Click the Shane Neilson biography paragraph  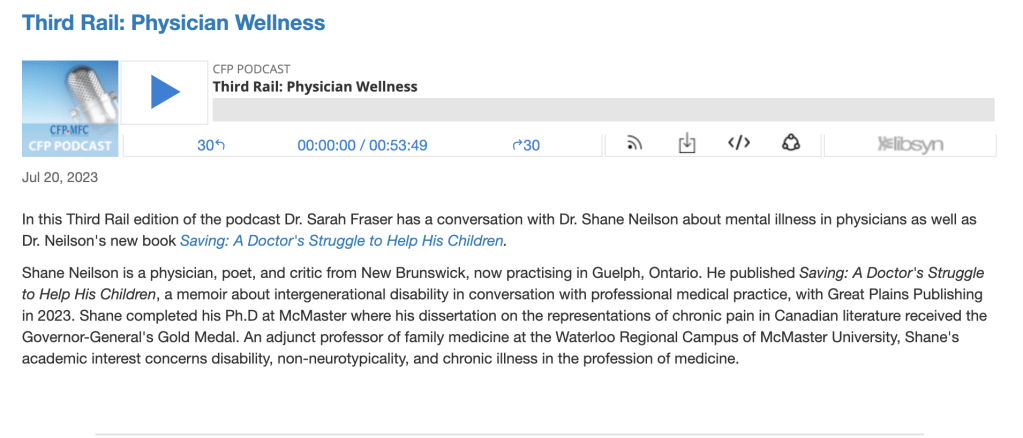click(x=500, y=316)
